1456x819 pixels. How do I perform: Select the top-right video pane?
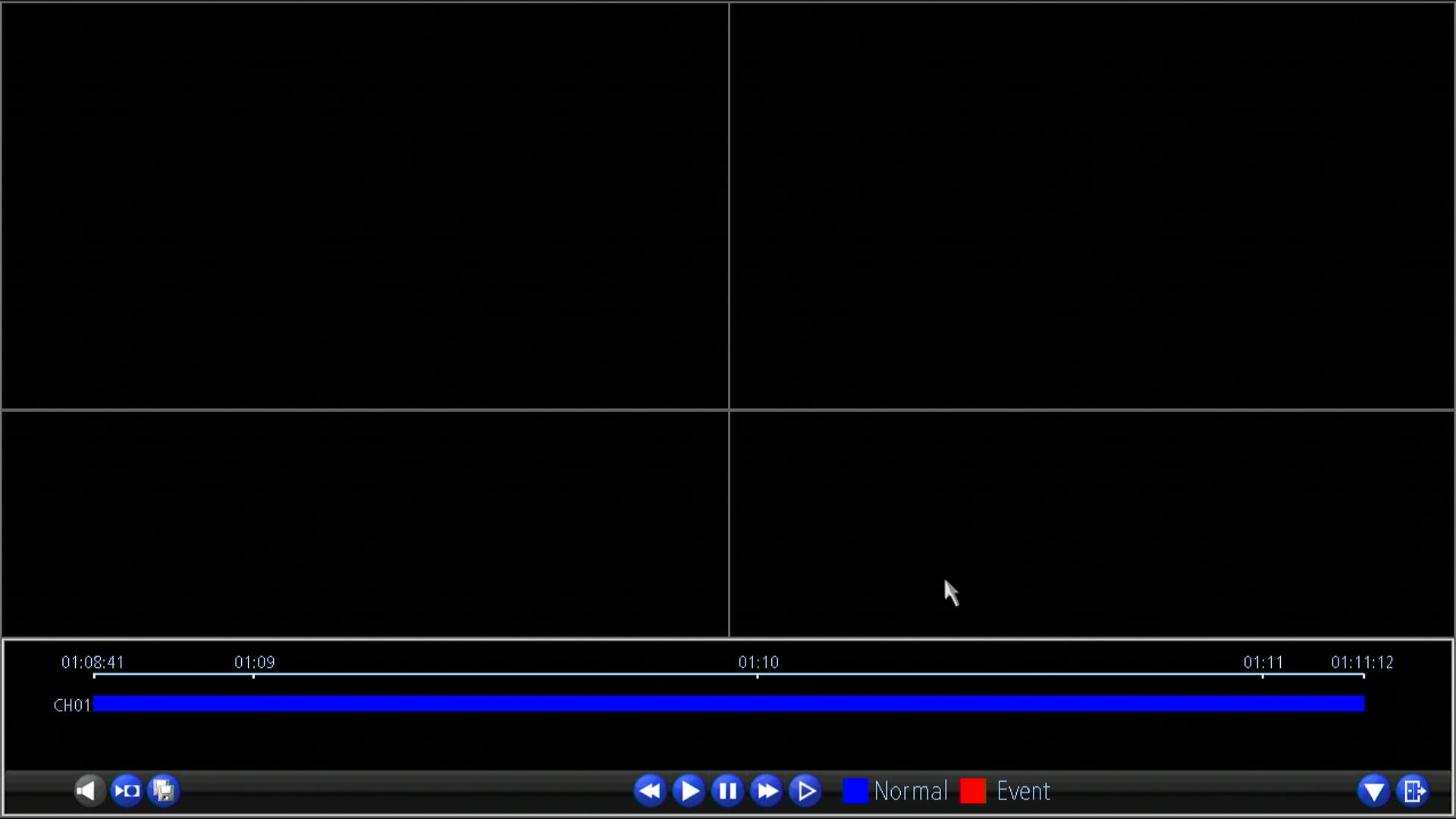(x=1092, y=206)
